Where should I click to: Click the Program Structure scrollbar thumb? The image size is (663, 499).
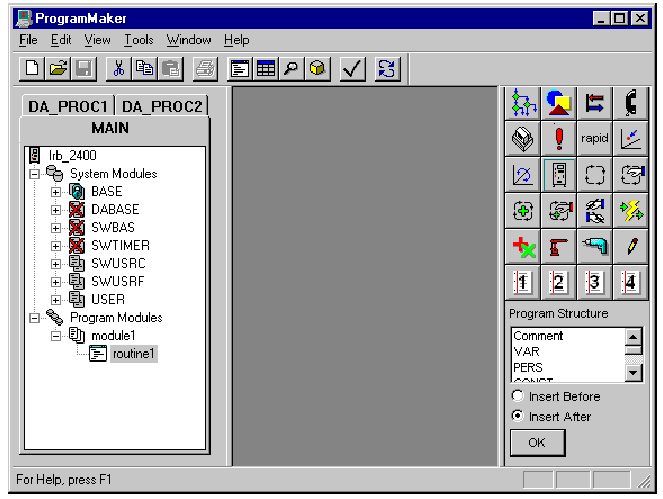[633, 351]
